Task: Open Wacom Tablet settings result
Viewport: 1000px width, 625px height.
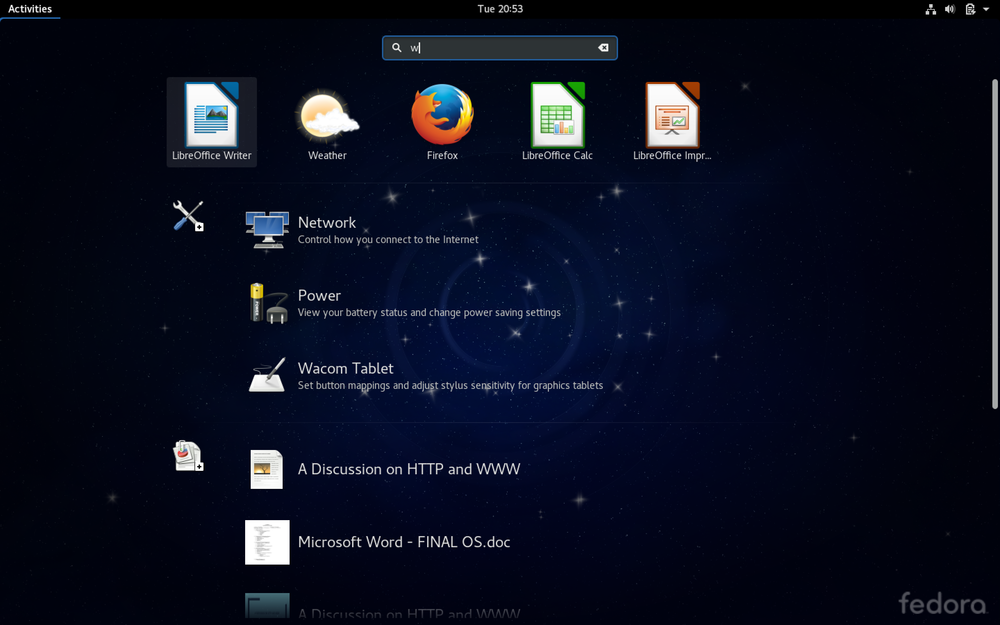Action: 345,376
